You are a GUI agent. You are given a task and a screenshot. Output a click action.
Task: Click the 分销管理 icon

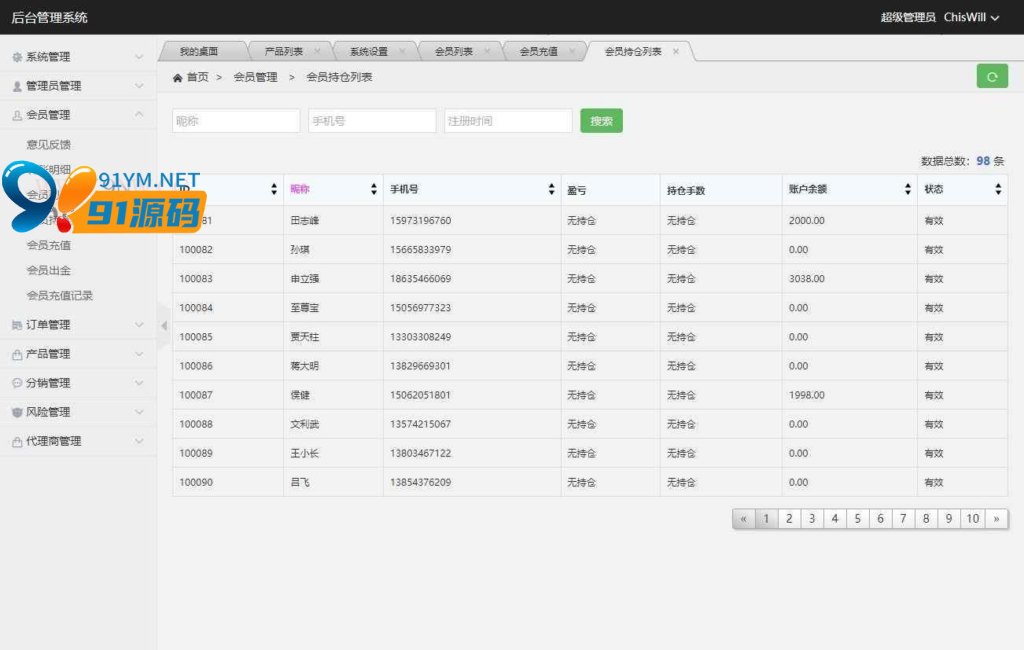click(17, 383)
